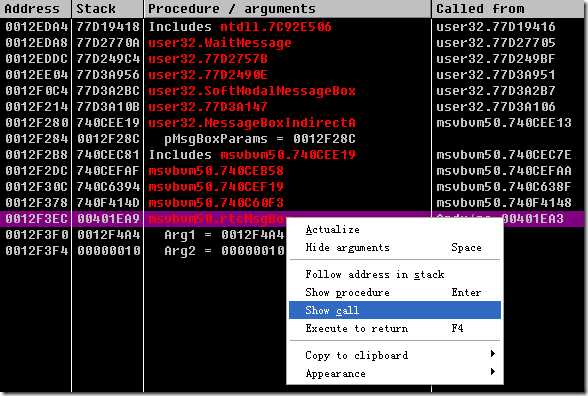Screen dimensions: 588x396
Task: Click stack value 77D3A956
Action: [x=108, y=75]
